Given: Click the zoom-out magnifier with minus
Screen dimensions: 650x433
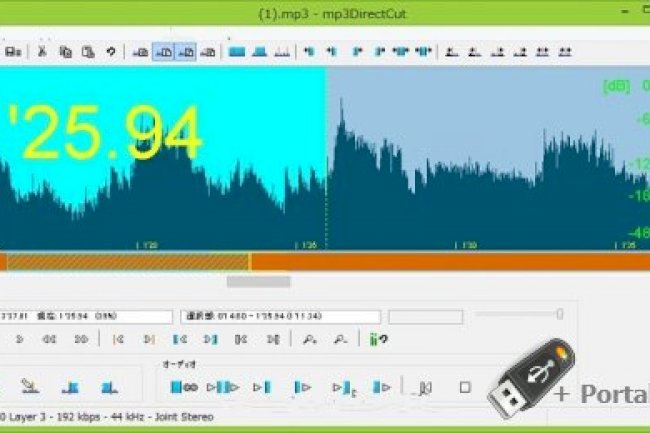Looking at the screenshot, I should tap(340, 340).
